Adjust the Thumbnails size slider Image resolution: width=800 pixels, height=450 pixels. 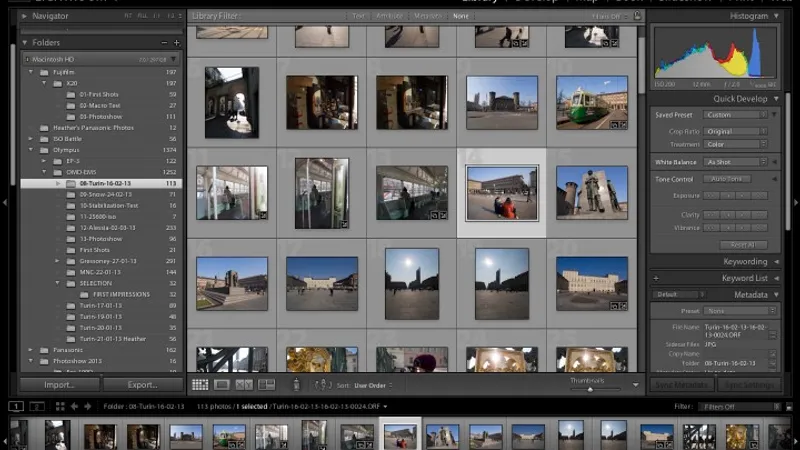tap(590, 390)
